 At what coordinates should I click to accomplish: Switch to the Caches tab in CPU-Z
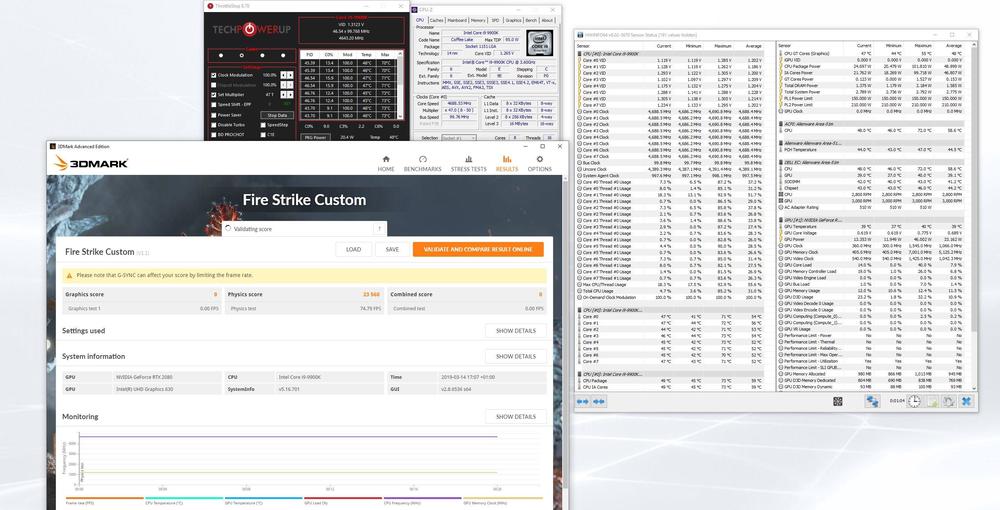436,19
